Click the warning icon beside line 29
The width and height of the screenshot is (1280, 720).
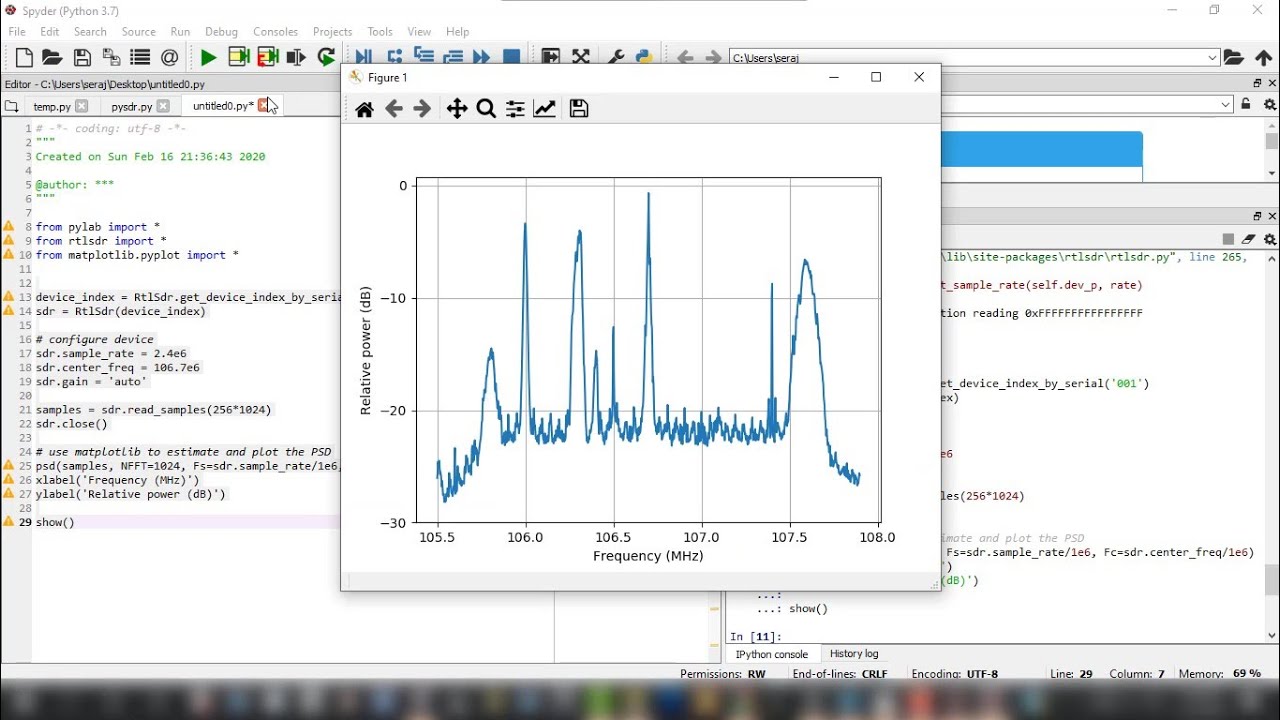(9, 522)
